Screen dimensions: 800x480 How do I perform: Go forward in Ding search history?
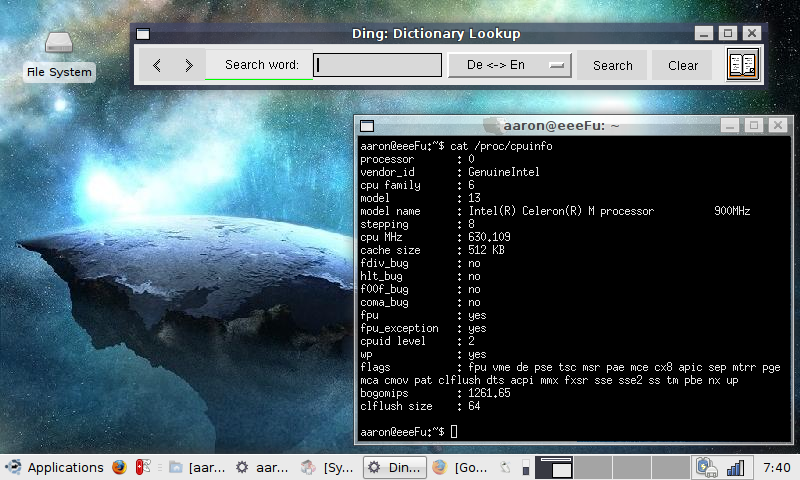189,65
